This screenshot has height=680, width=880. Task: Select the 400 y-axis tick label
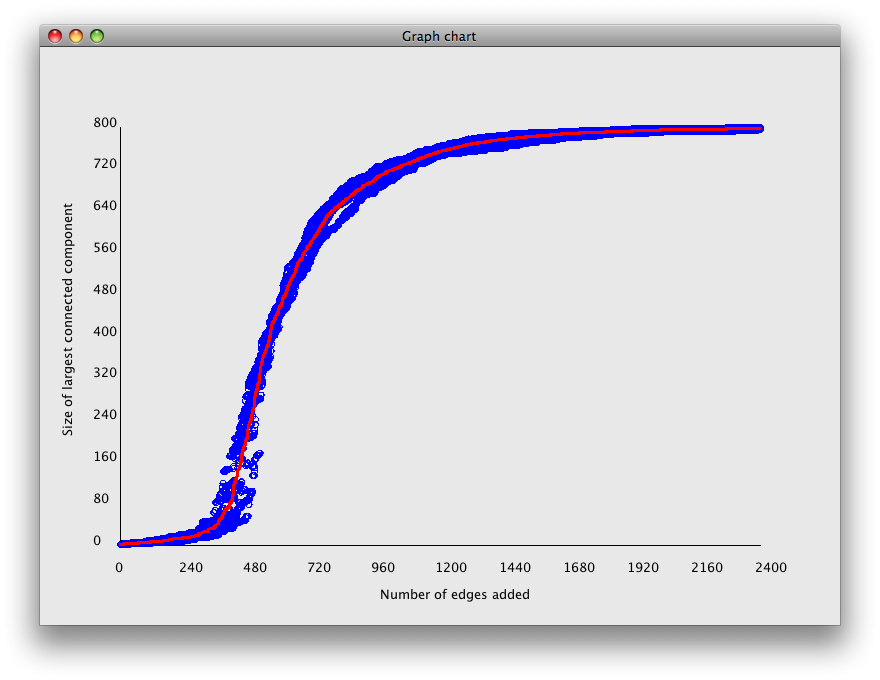[105, 332]
